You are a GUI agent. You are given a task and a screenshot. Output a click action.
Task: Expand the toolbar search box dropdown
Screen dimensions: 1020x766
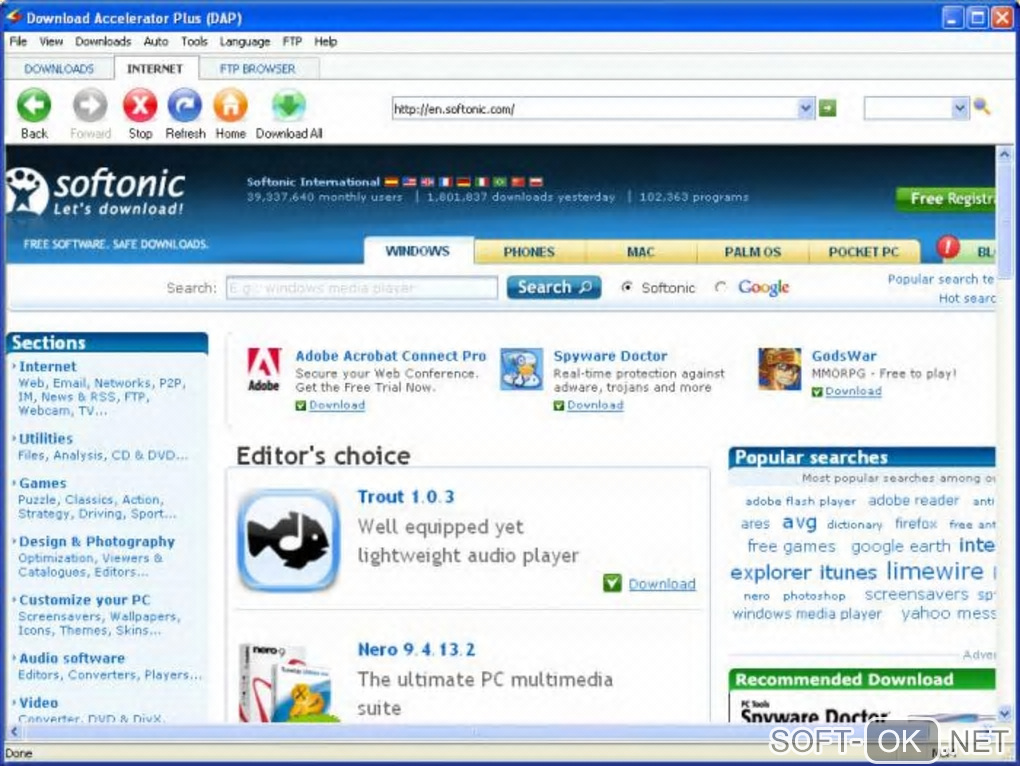pos(960,108)
